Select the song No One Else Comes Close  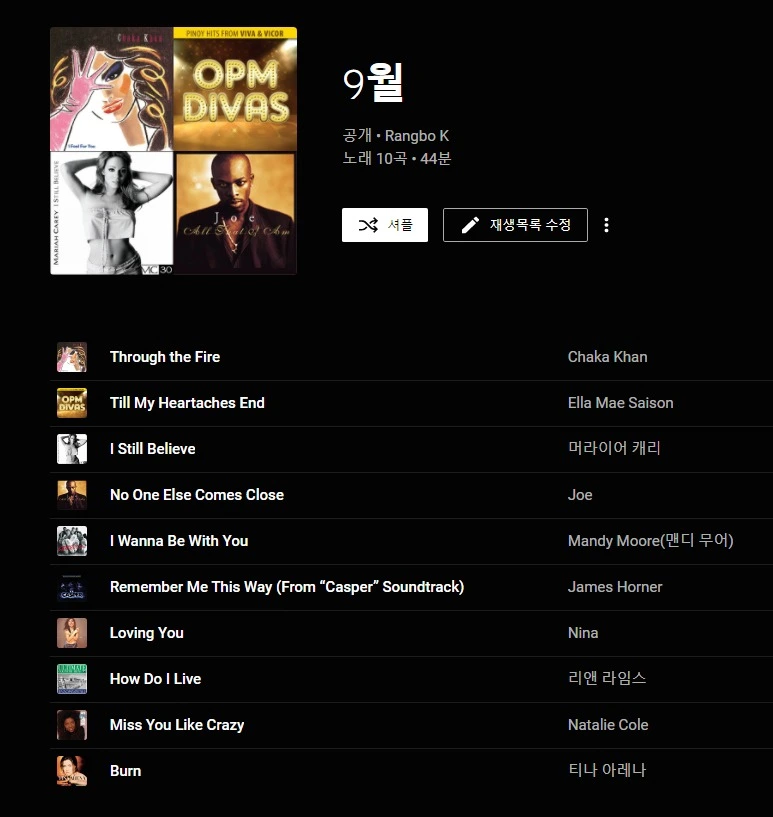point(197,494)
